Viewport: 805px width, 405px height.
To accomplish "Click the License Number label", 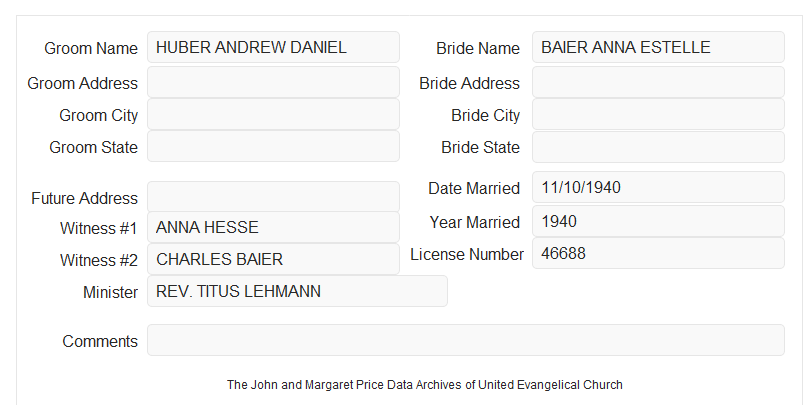I will (x=467, y=255).
